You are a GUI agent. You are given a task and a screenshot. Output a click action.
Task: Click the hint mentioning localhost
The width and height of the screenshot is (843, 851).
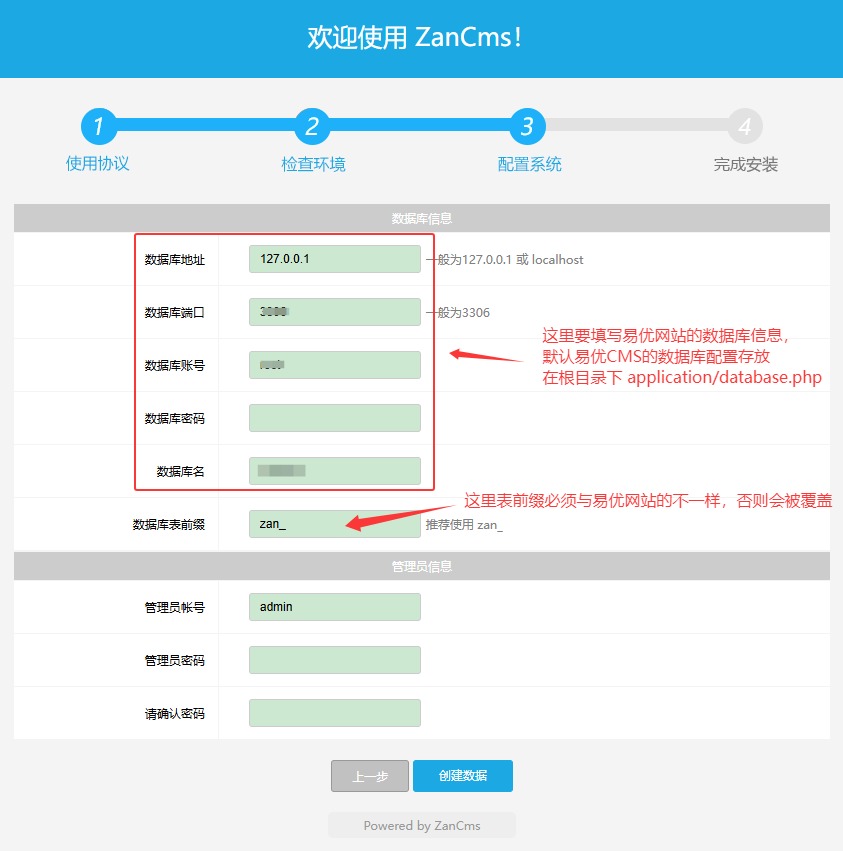(504, 259)
